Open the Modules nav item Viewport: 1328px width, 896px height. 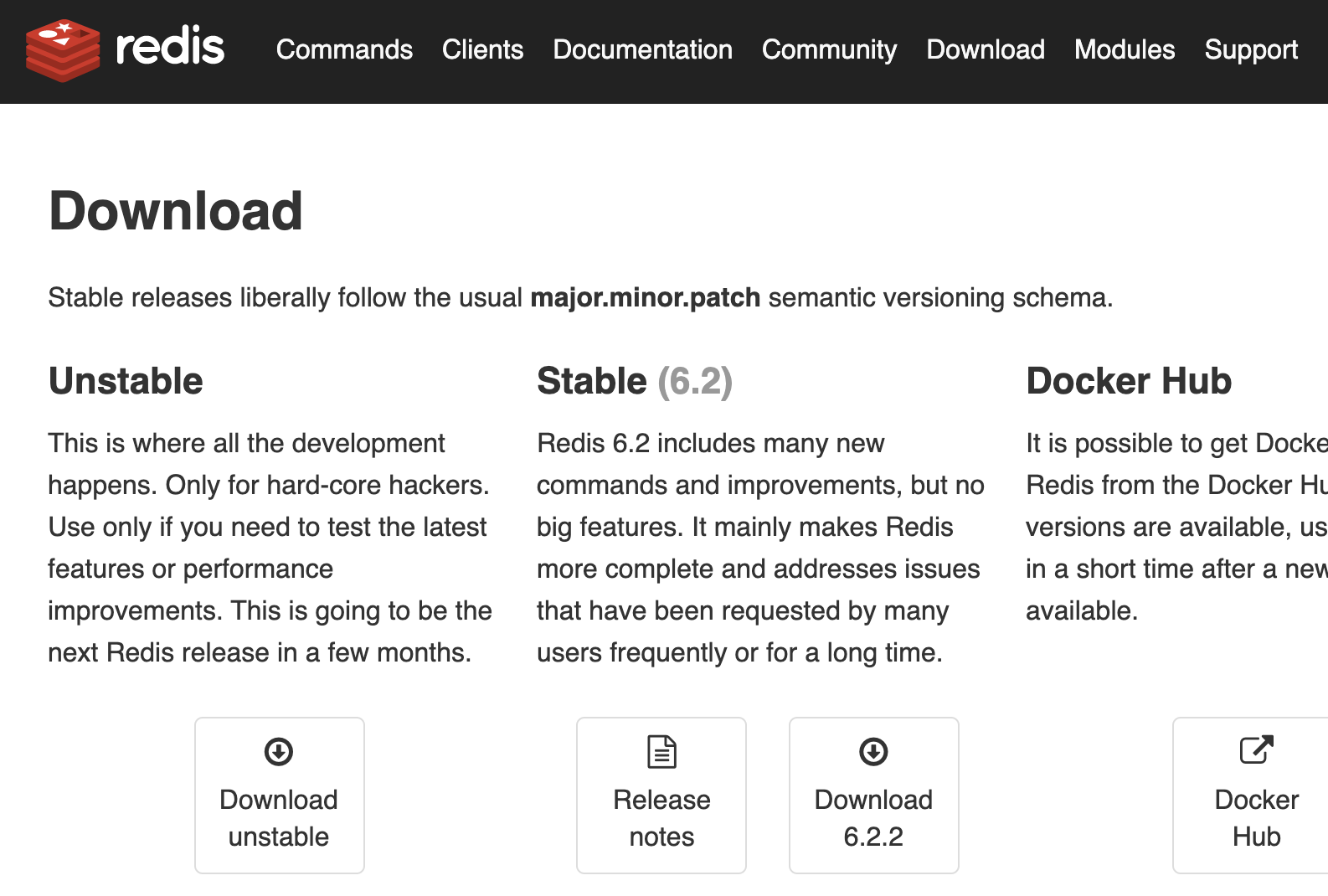pyautogui.click(x=1125, y=49)
